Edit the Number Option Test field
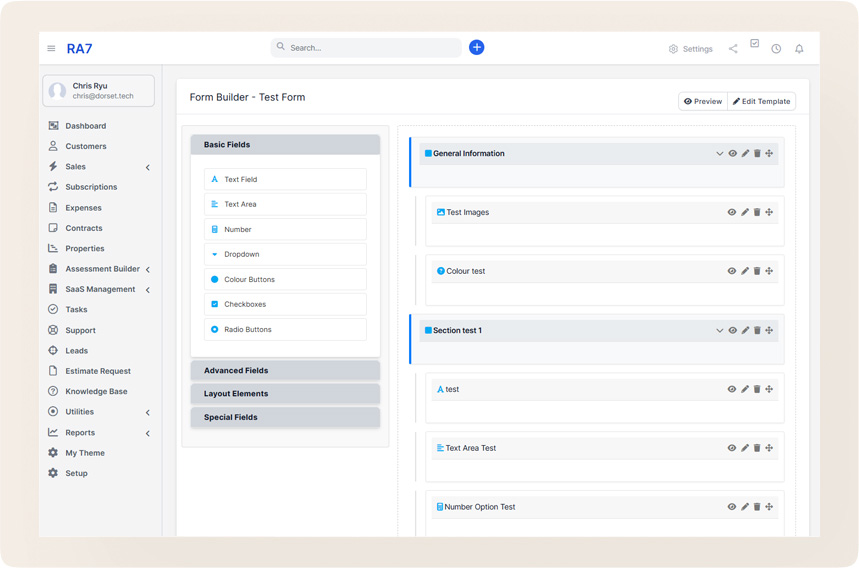The height and width of the screenshot is (568, 859). click(745, 507)
